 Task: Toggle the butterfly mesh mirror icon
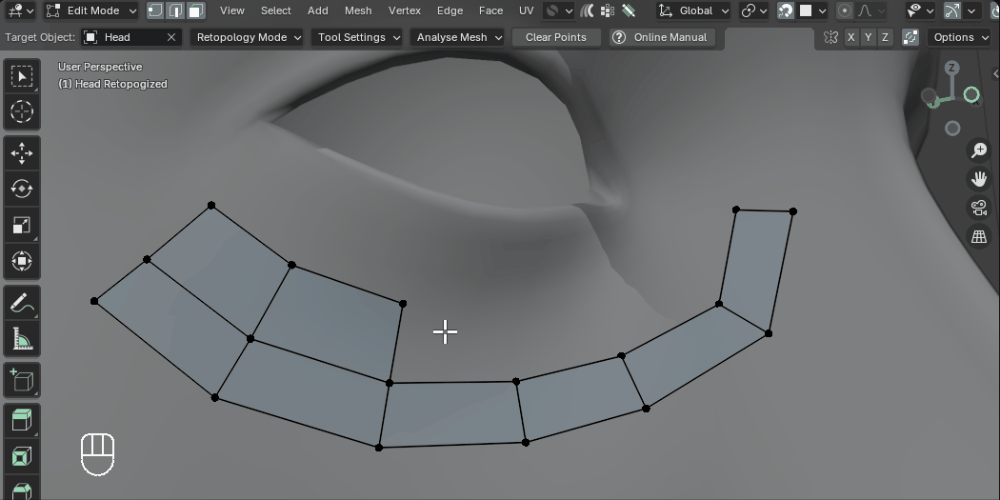[x=830, y=37]
